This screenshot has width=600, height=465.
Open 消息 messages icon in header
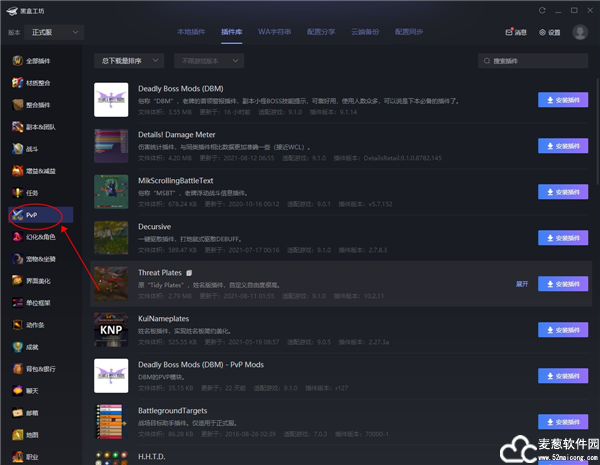(x=514, y=32)
